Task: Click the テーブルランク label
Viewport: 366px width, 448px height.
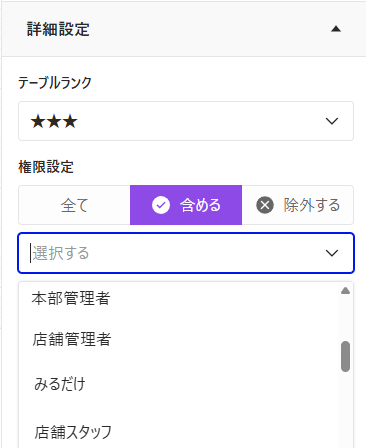Action: [x=55, y=83]
